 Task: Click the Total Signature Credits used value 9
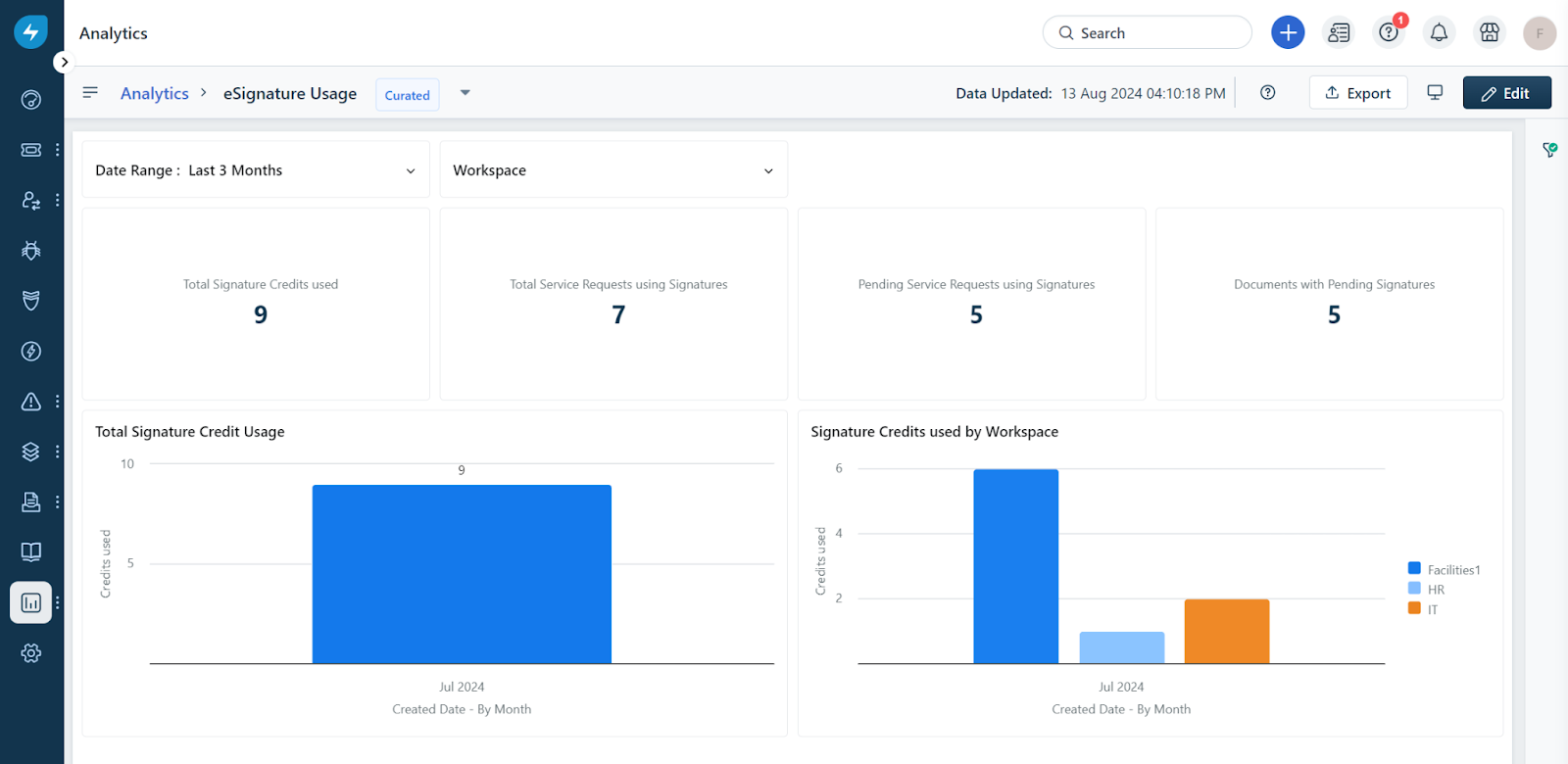[261, 314]
